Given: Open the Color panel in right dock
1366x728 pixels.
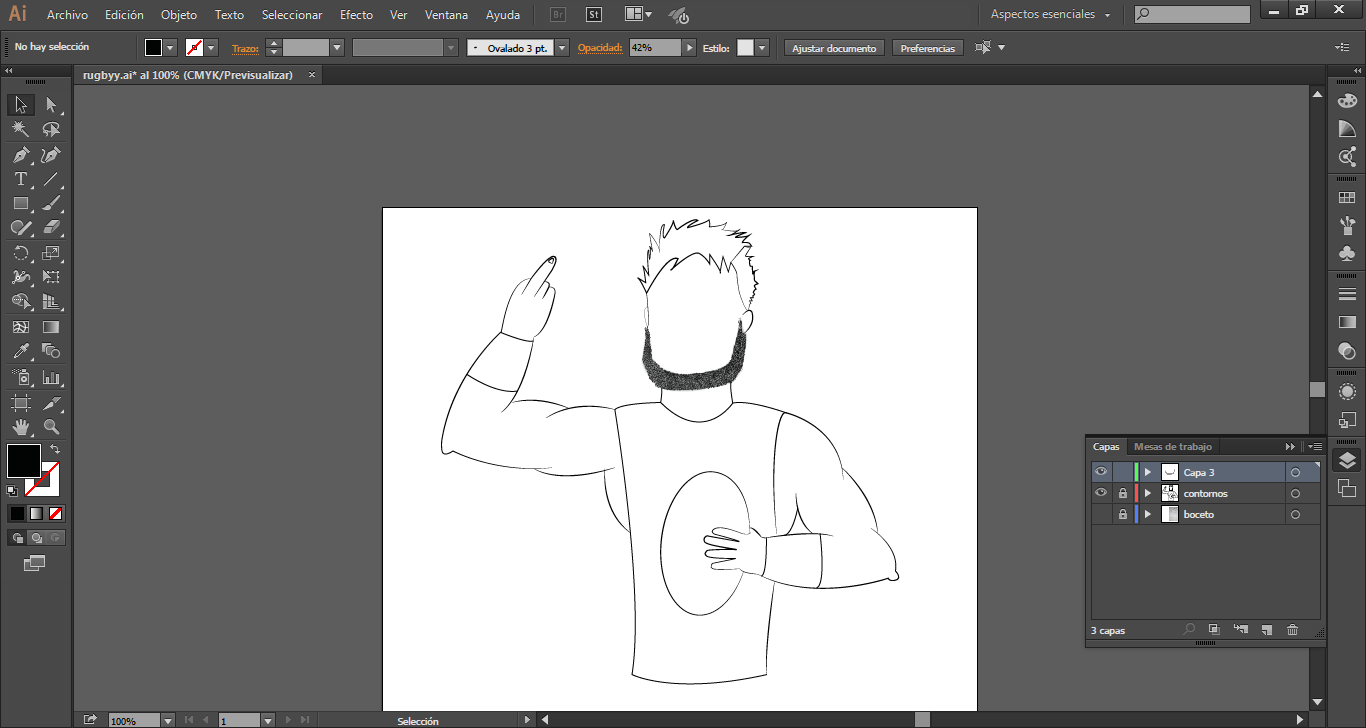Looking at the screenshot, I should tap(1347, 101).
